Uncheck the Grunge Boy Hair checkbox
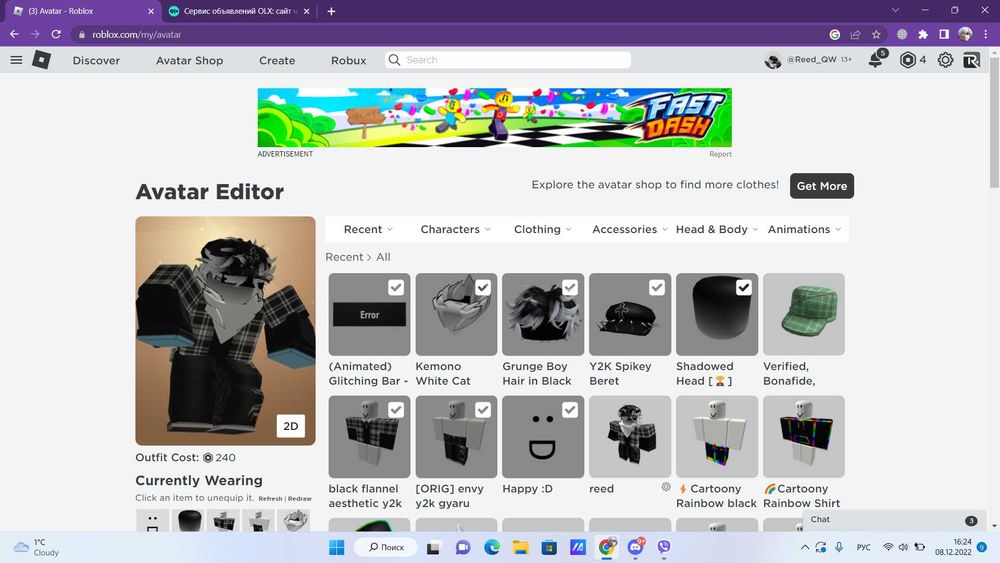Image resolution: width=1000 pixels, height=563 pixels. click(x=570, y=288)
